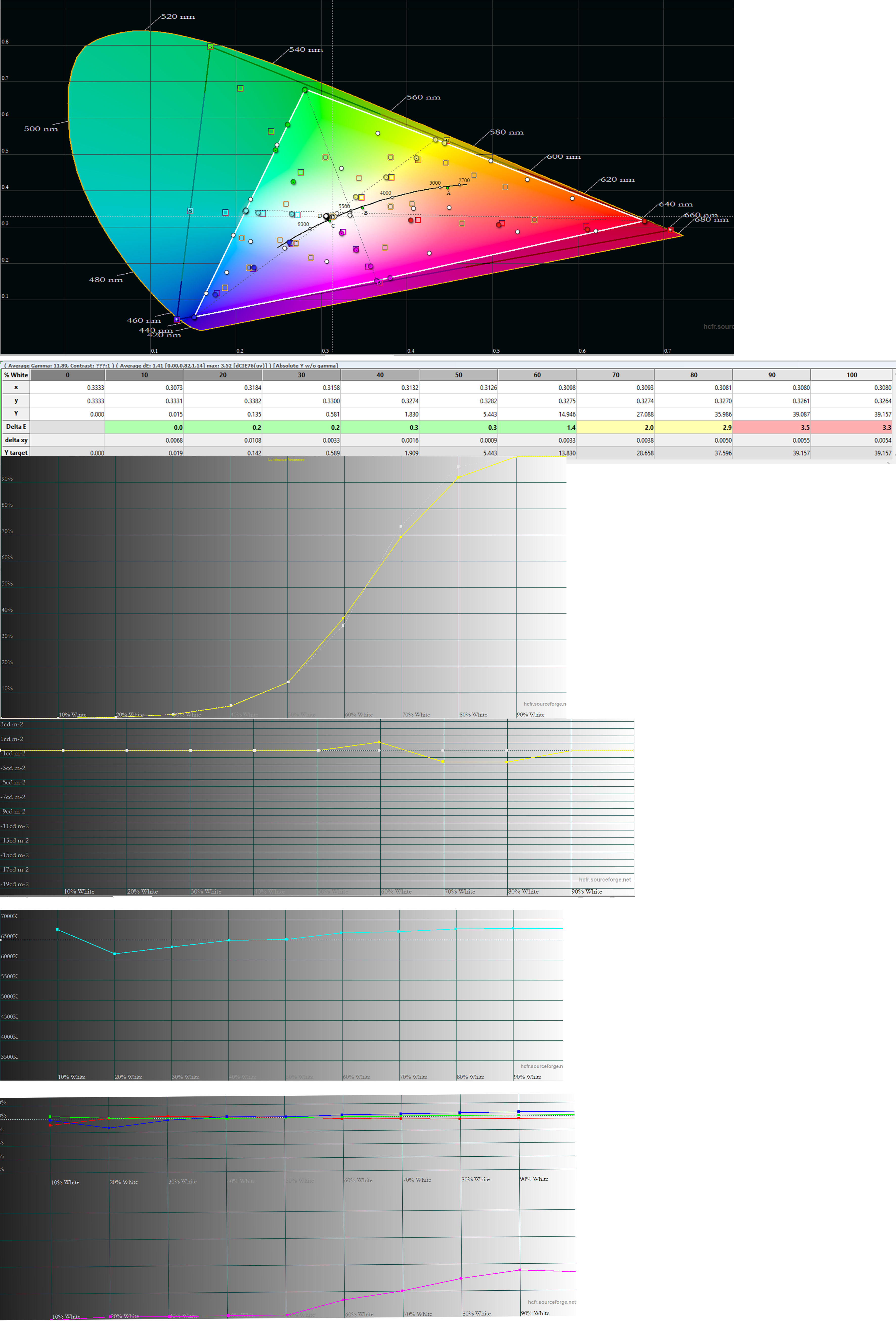Viewport: 896px width, 1344px height.
Task: Click delta xy value 0.0055
Action: click(771, 440)
